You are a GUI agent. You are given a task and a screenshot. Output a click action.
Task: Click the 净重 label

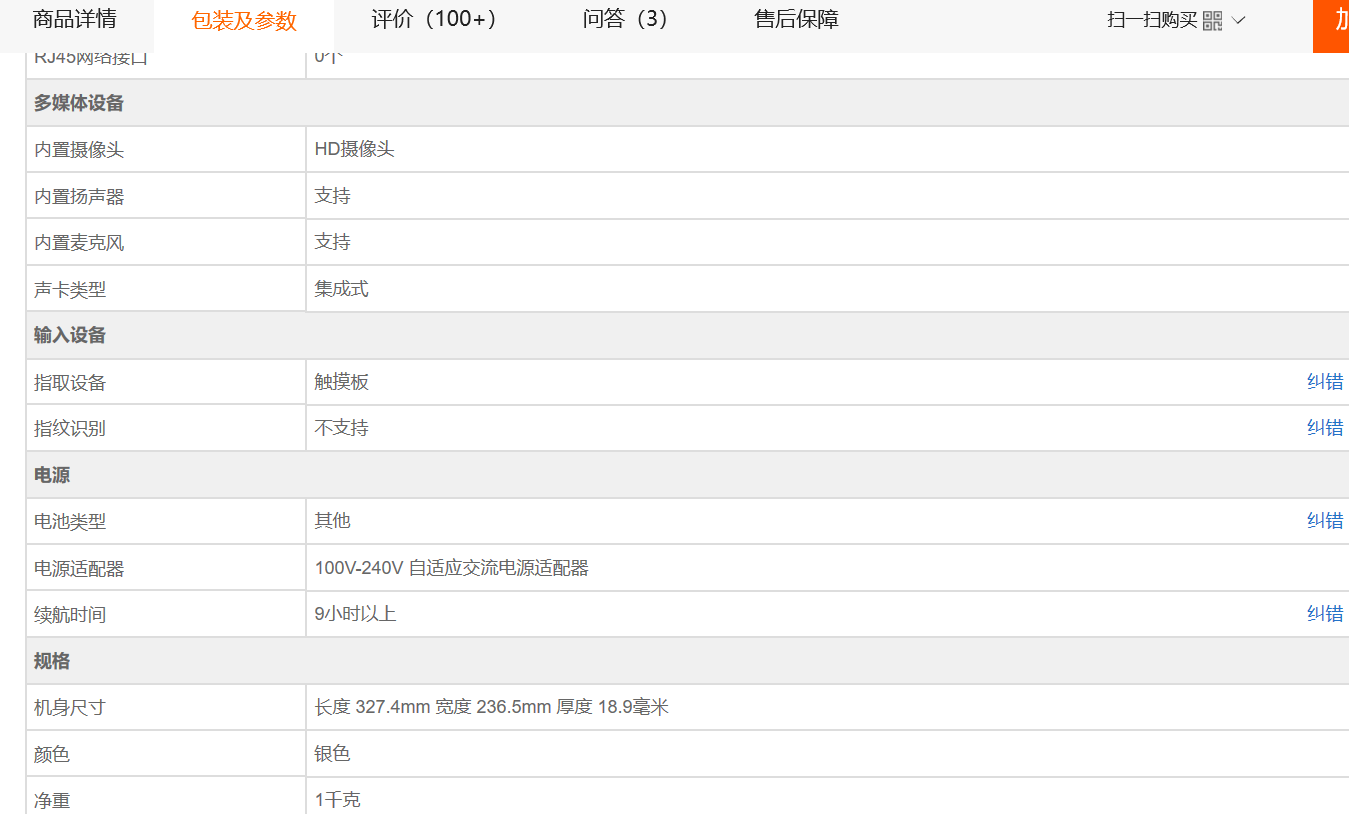(x=52, y=801)
